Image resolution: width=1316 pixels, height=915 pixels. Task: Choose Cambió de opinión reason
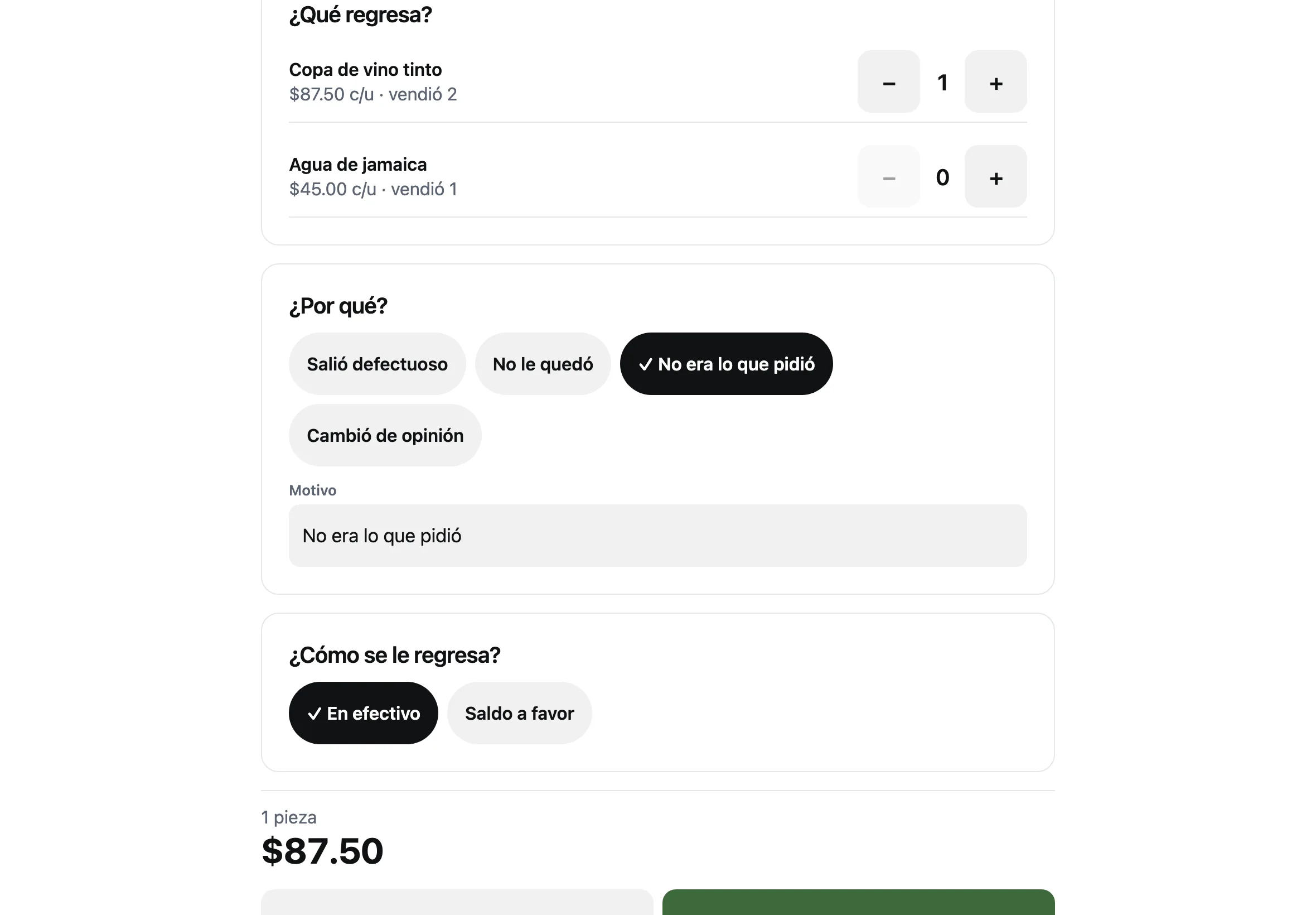pos(385,436)
